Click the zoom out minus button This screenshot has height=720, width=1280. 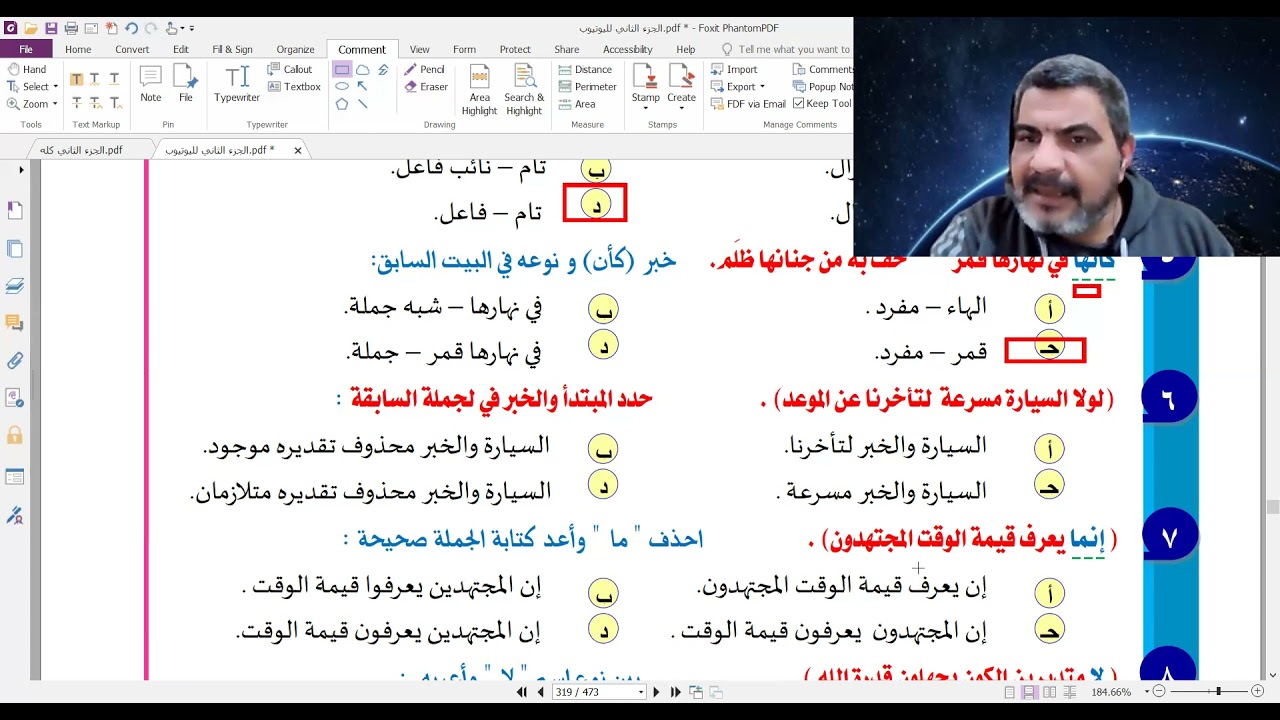(1159, 692)
